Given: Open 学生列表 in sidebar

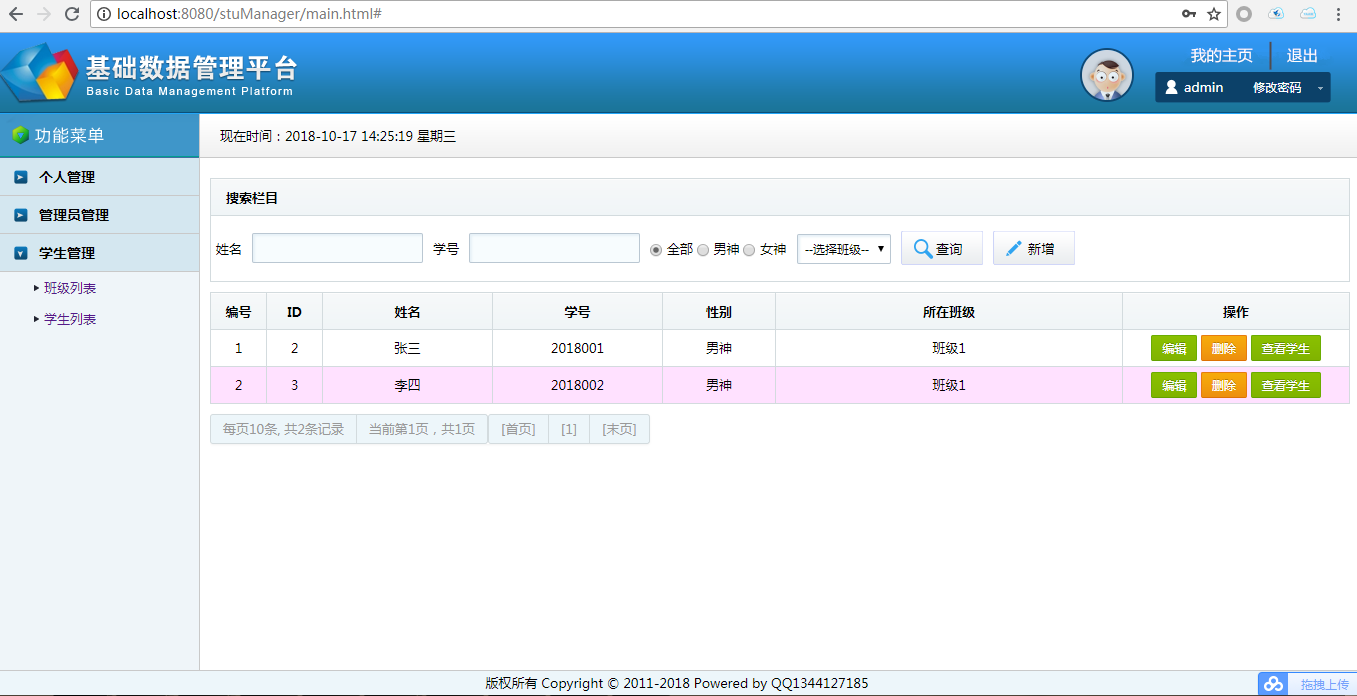Looking at the screenshot, I should pyautogui.click(x=70, y=319).
